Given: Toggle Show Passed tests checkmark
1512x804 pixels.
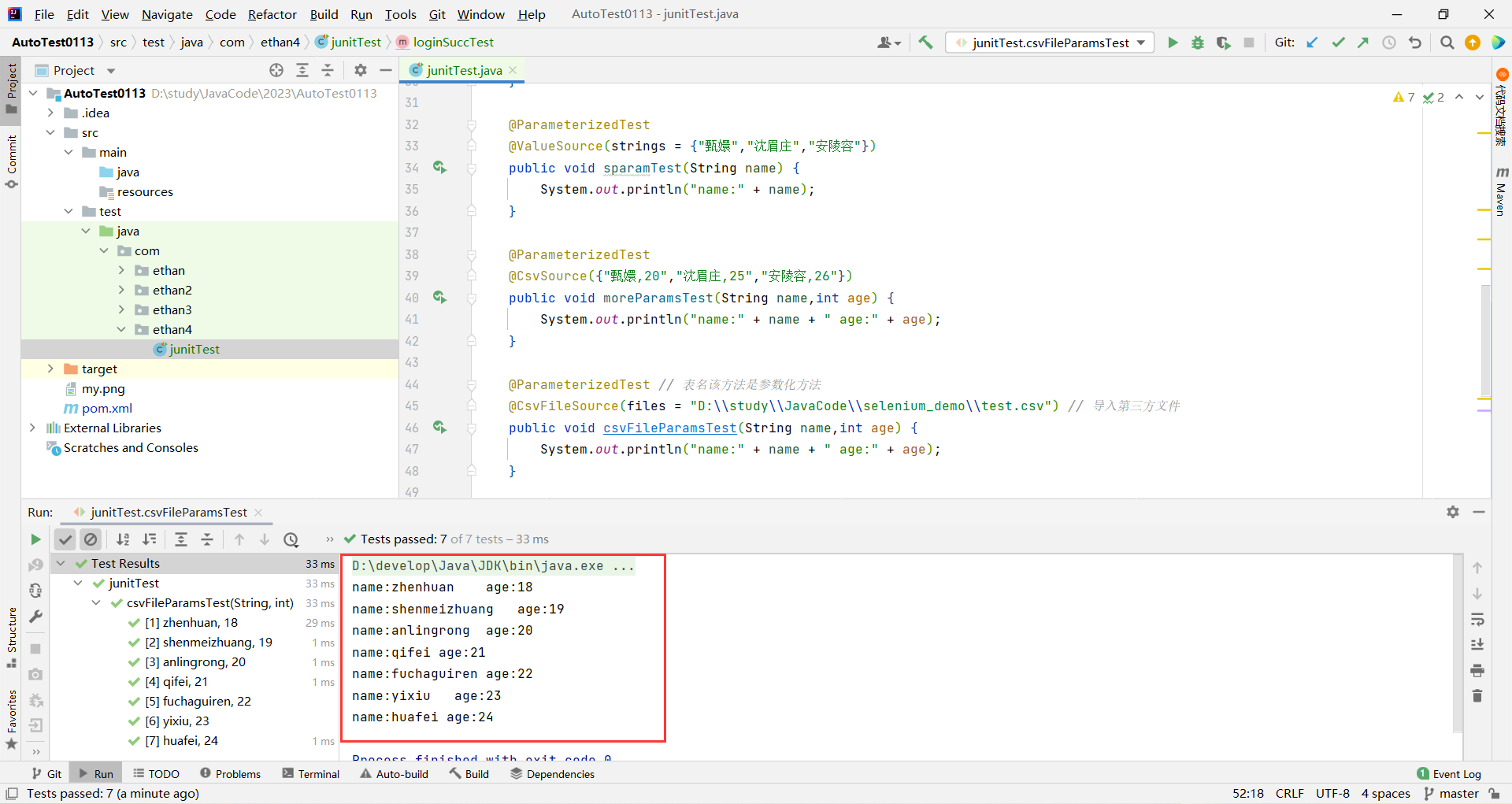Looking at the screenshot, I should click(65, 539).
